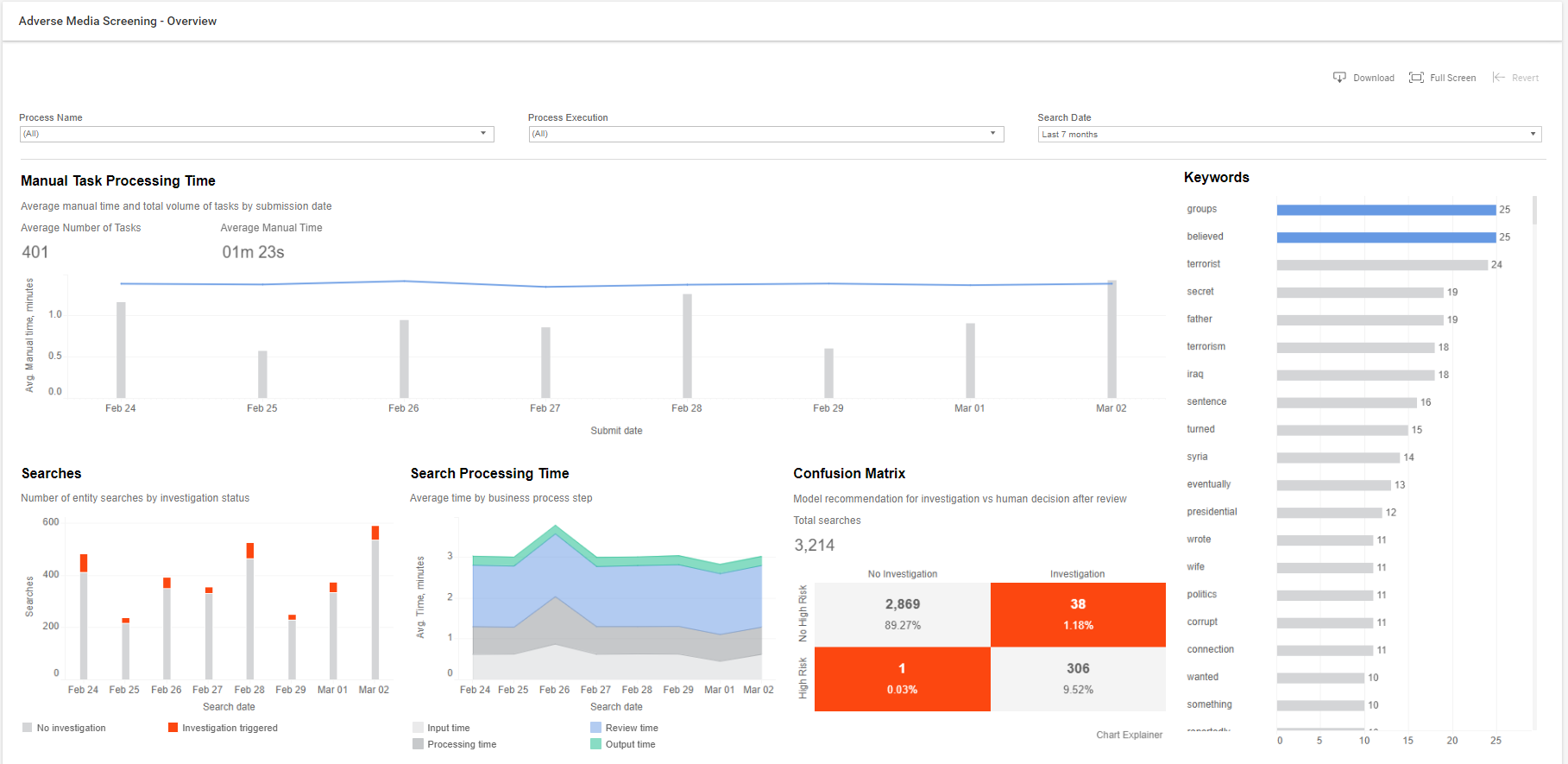Click the Full Screen icon
Viewport: 1568px width, 764px height.
pyautogui.click(x=1416, y=78)
